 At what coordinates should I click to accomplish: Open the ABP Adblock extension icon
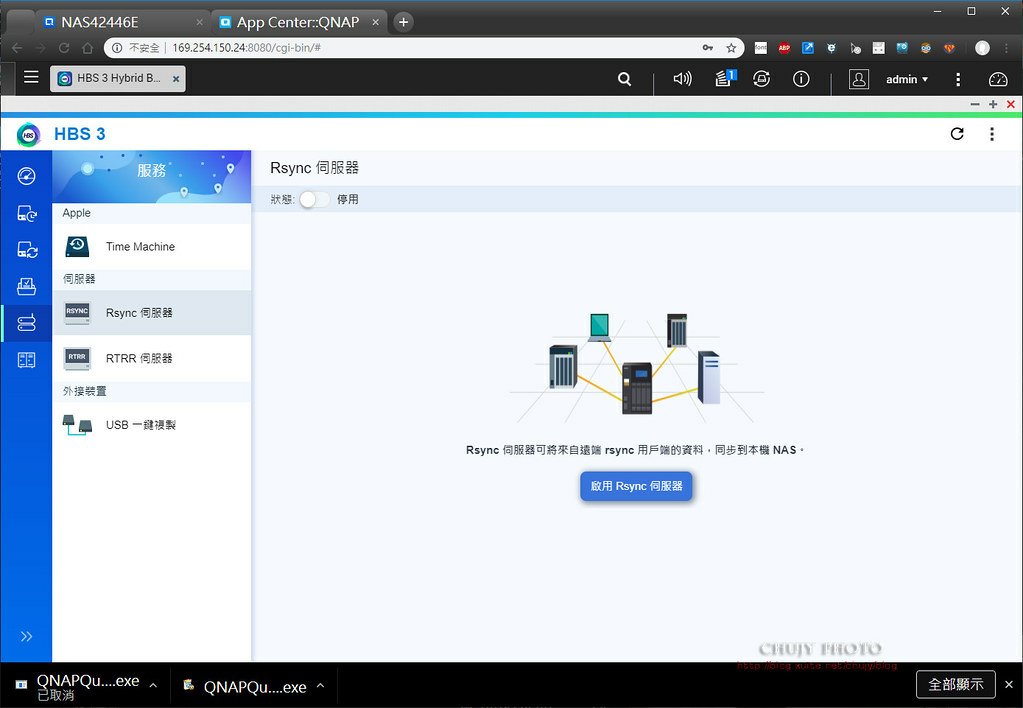pos(784,48)
